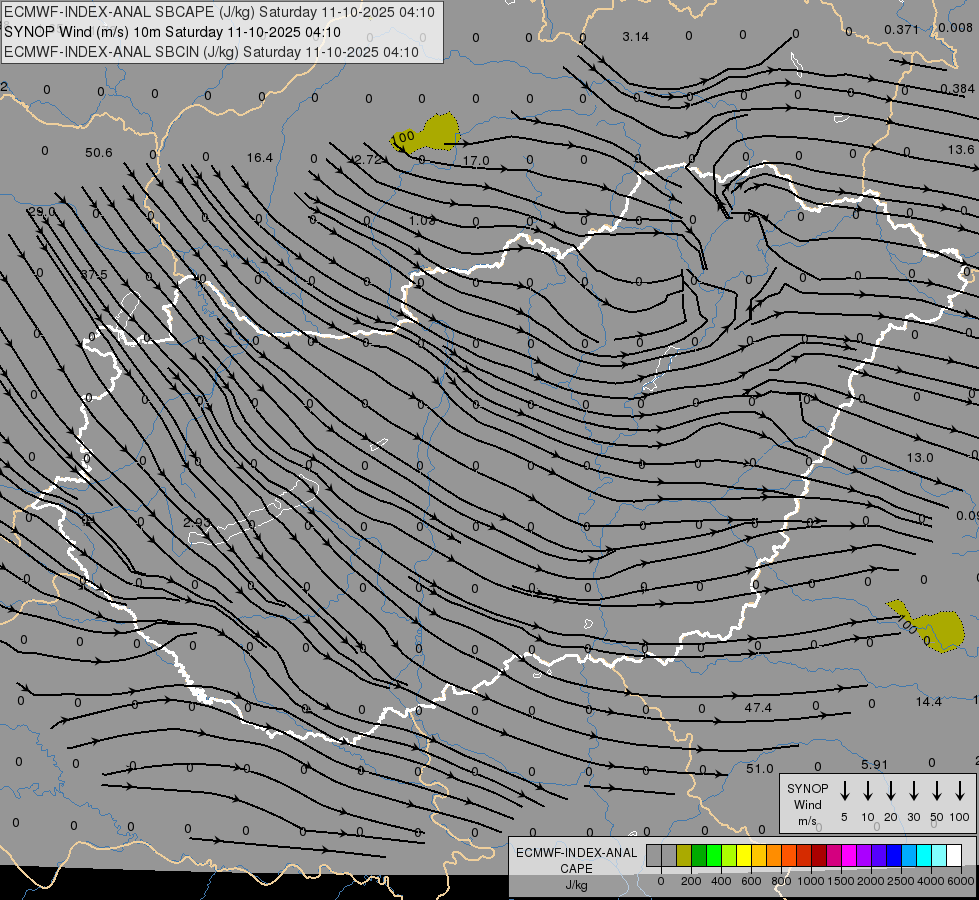Click the 6000 tick label in CAPE legend
The height and width of the screenshot is (900, 979).
(x=960, y=881)
